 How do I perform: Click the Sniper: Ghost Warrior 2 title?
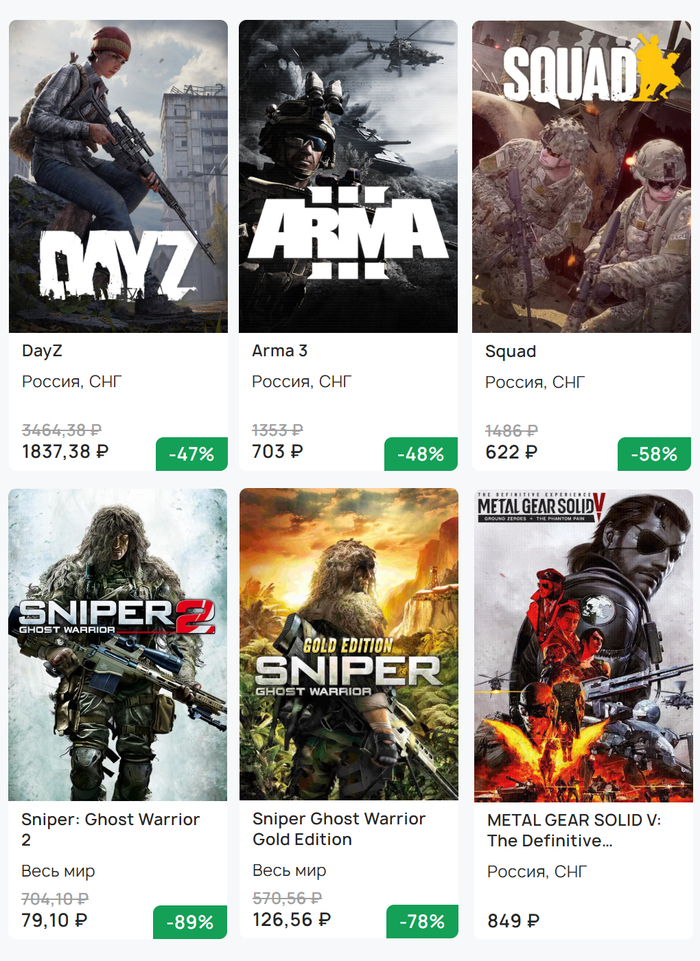click(110, 829)
